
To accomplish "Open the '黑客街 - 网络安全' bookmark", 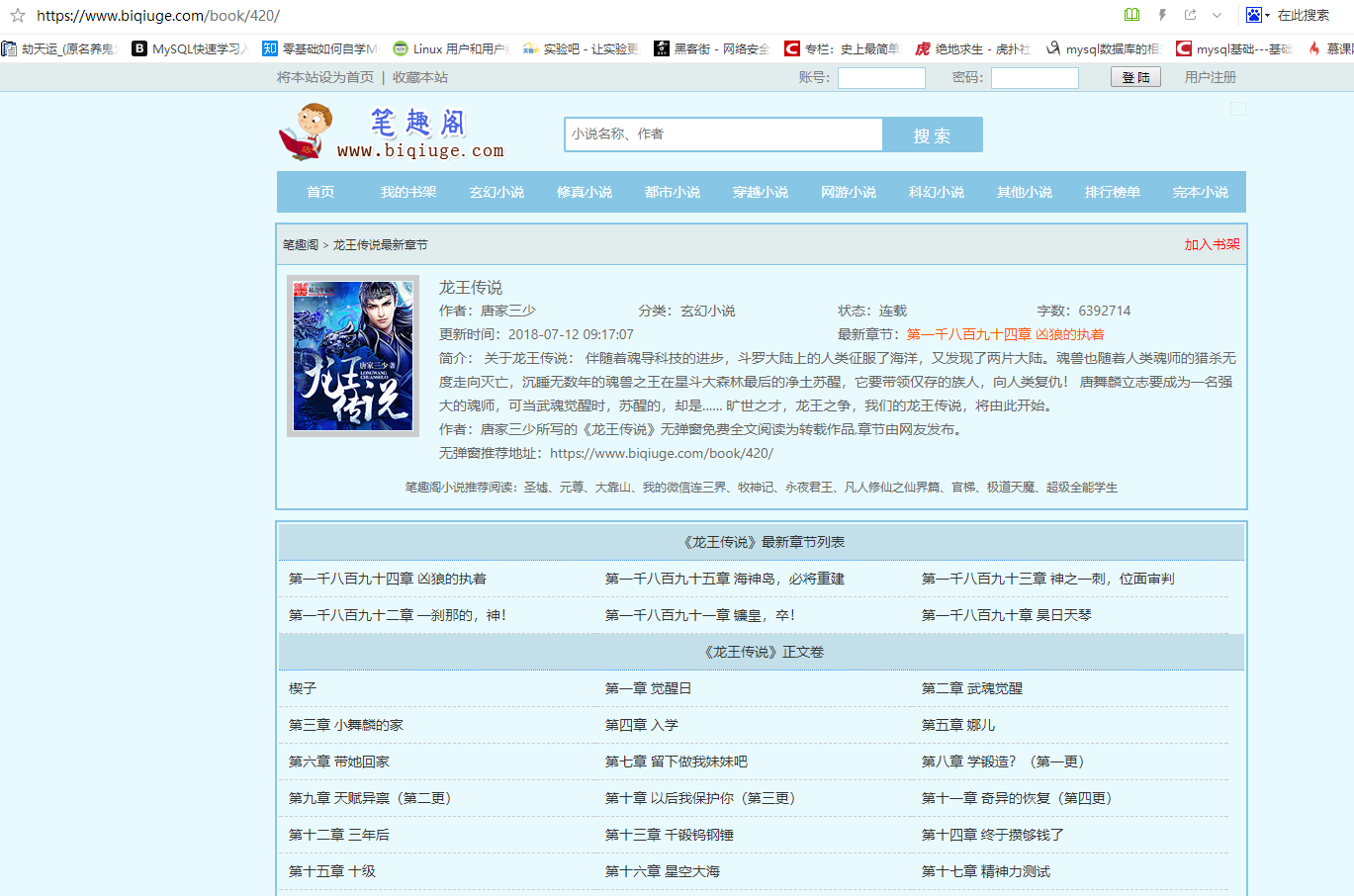I will pyautogui.click(x=712, y=48).
